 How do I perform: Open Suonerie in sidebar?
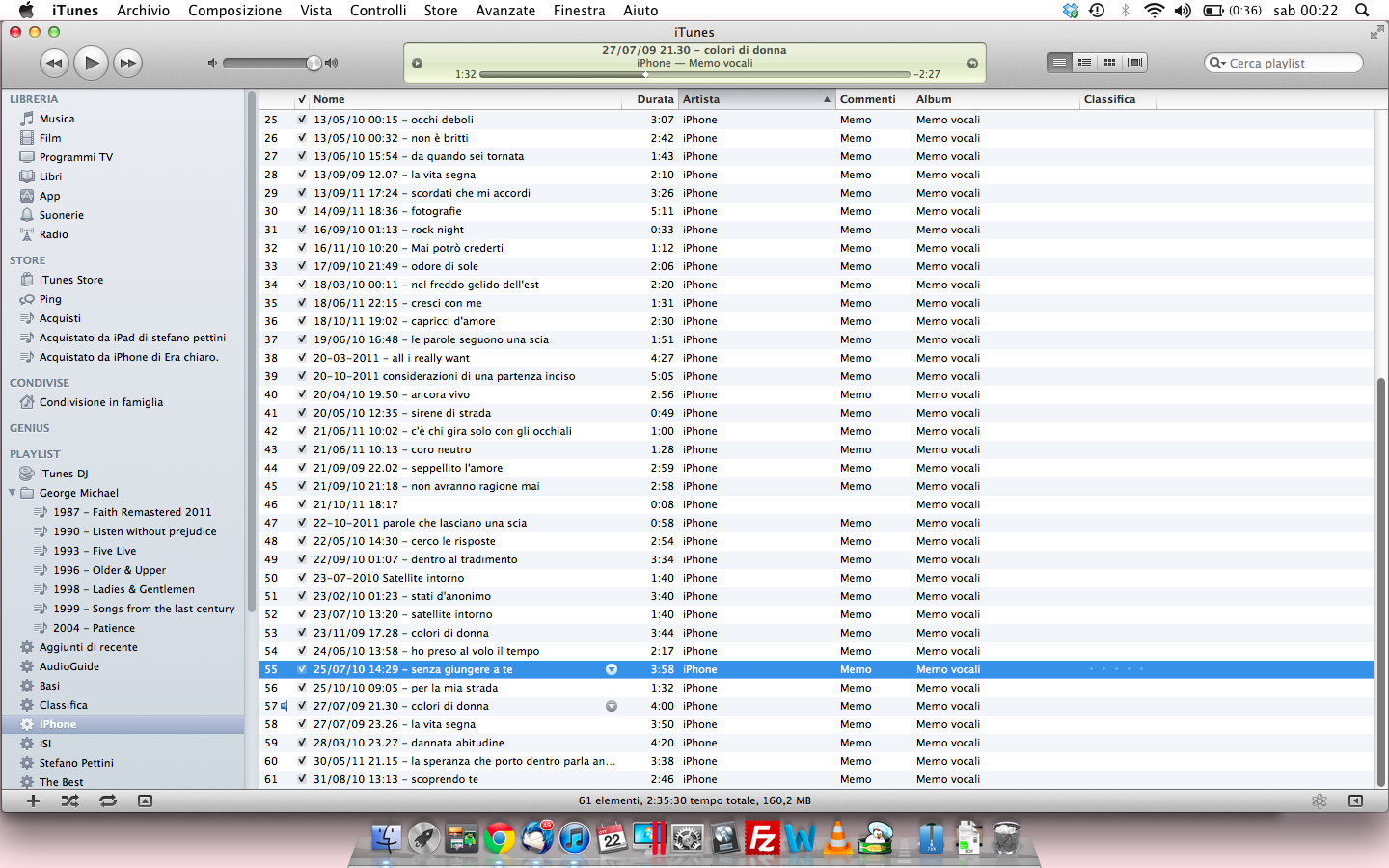point(61,215)
